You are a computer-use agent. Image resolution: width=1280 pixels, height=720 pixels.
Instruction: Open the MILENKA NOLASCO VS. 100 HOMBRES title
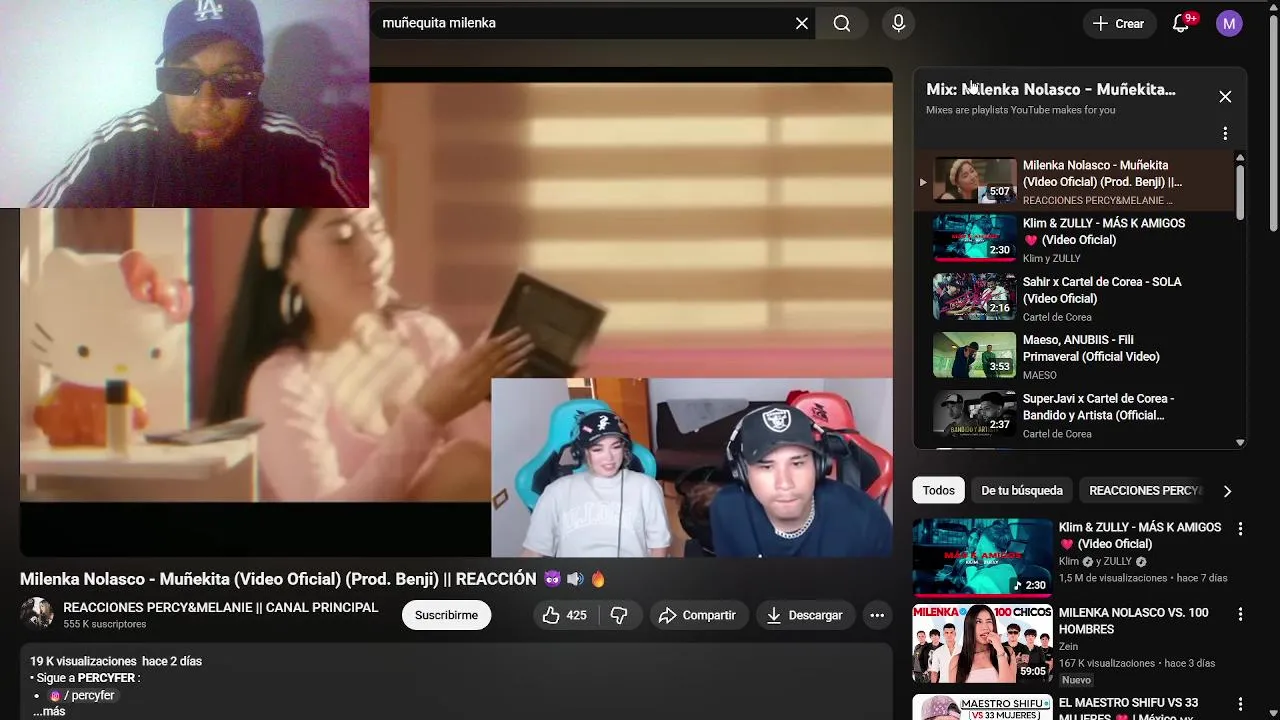(x=1133, y=621)
